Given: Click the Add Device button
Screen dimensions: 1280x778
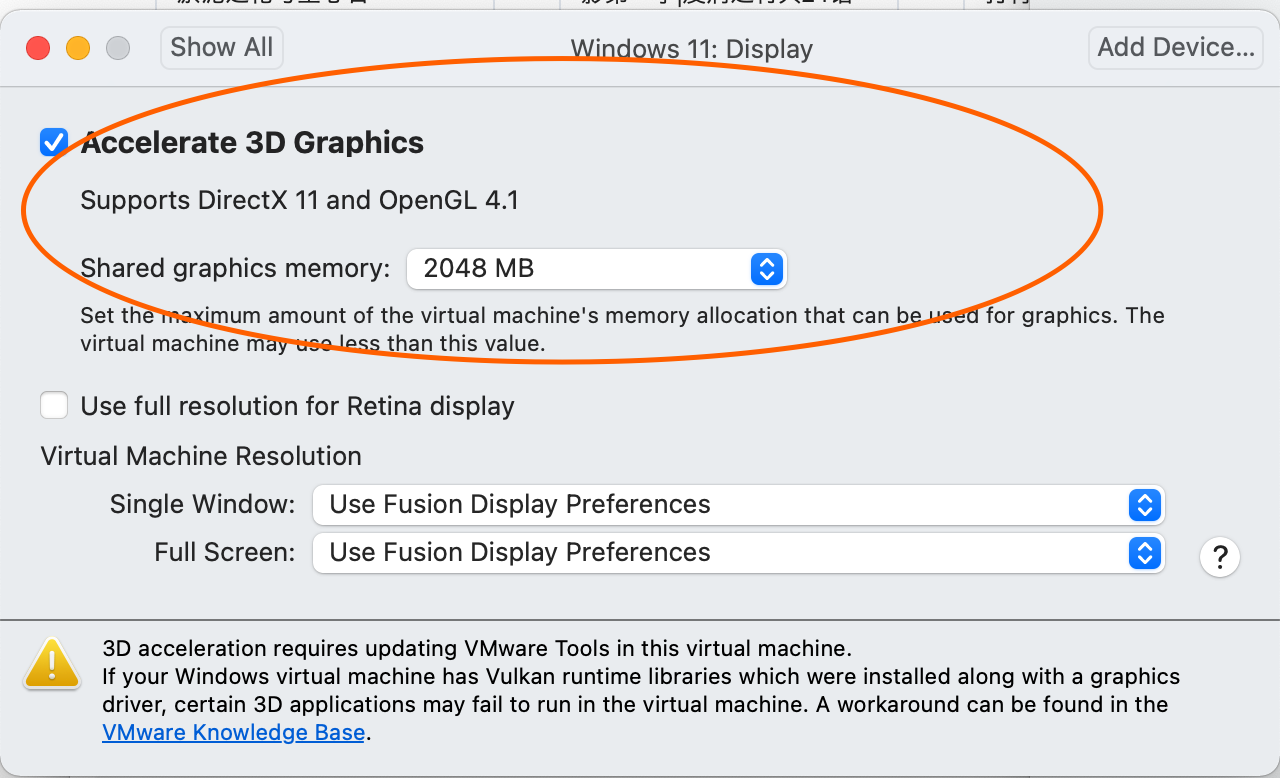Looking at the screenshot, I should (1175, 47).
